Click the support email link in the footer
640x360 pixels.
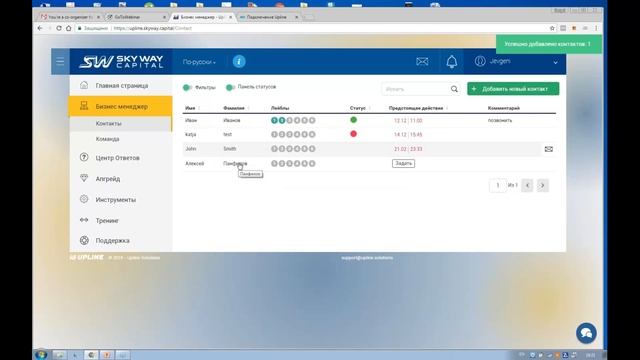pyautogui.click(x=367, y=258)
